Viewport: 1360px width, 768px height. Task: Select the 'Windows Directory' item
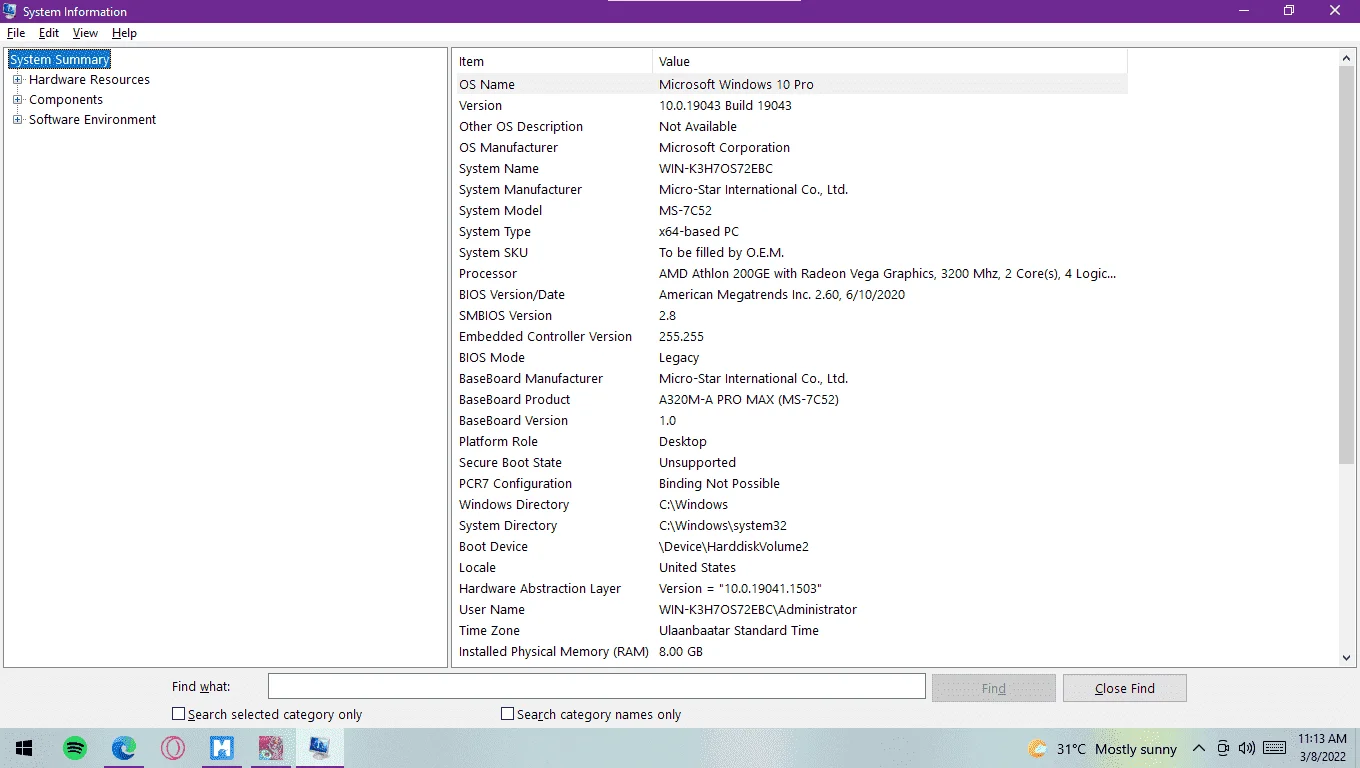tap(514, 505)
